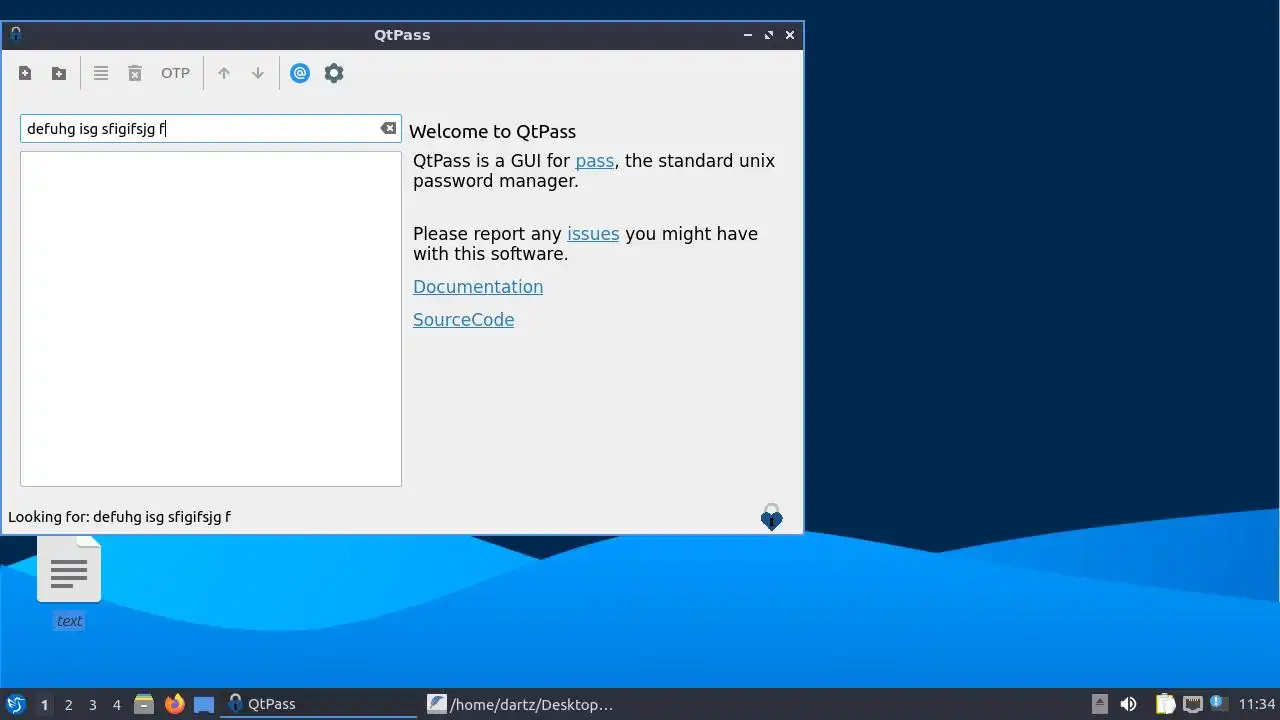Click the OTP button
This screenshot has height=720, width=1280.
click(175, 73)
